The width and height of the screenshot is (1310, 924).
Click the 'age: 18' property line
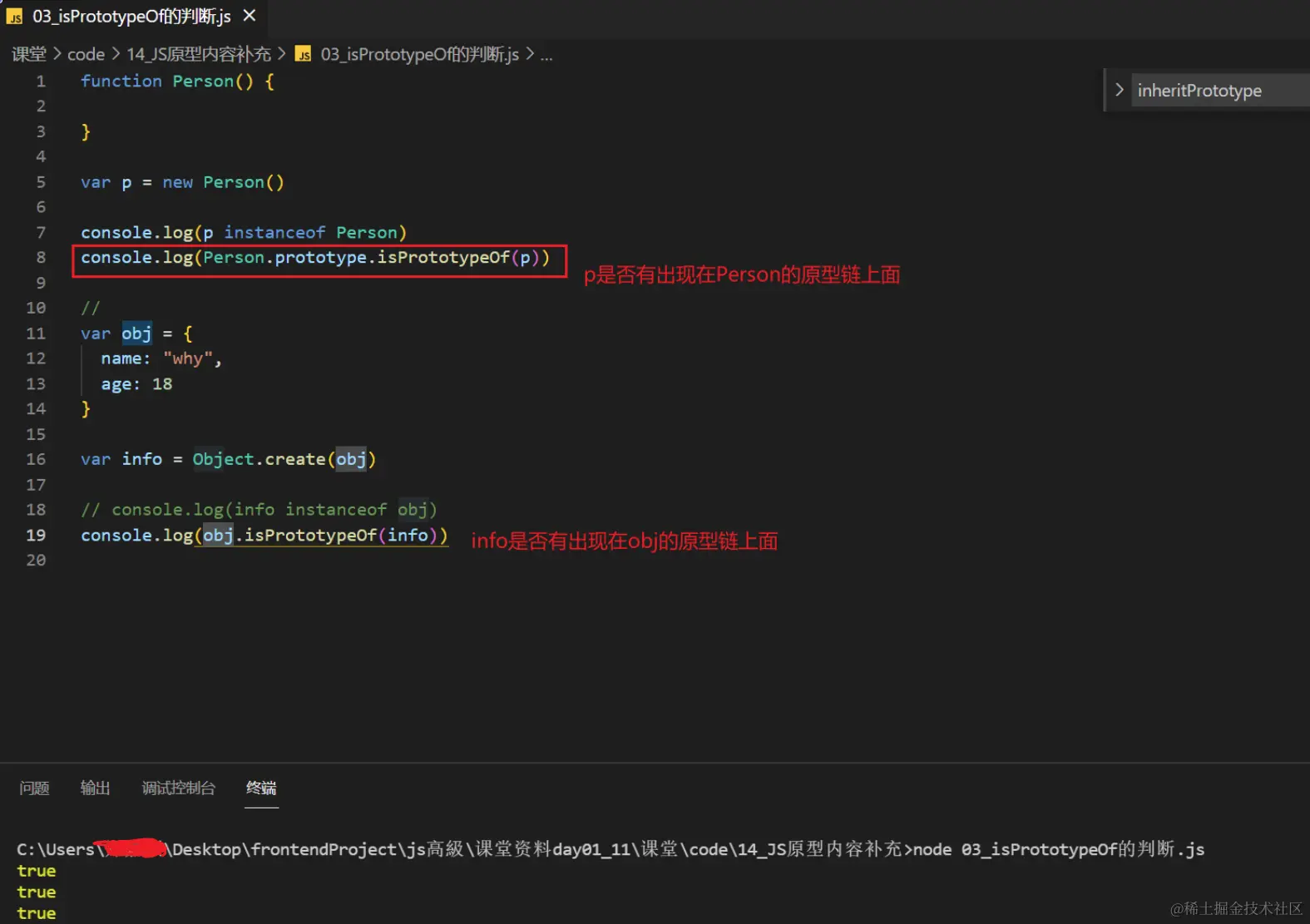tap(136, 384)
